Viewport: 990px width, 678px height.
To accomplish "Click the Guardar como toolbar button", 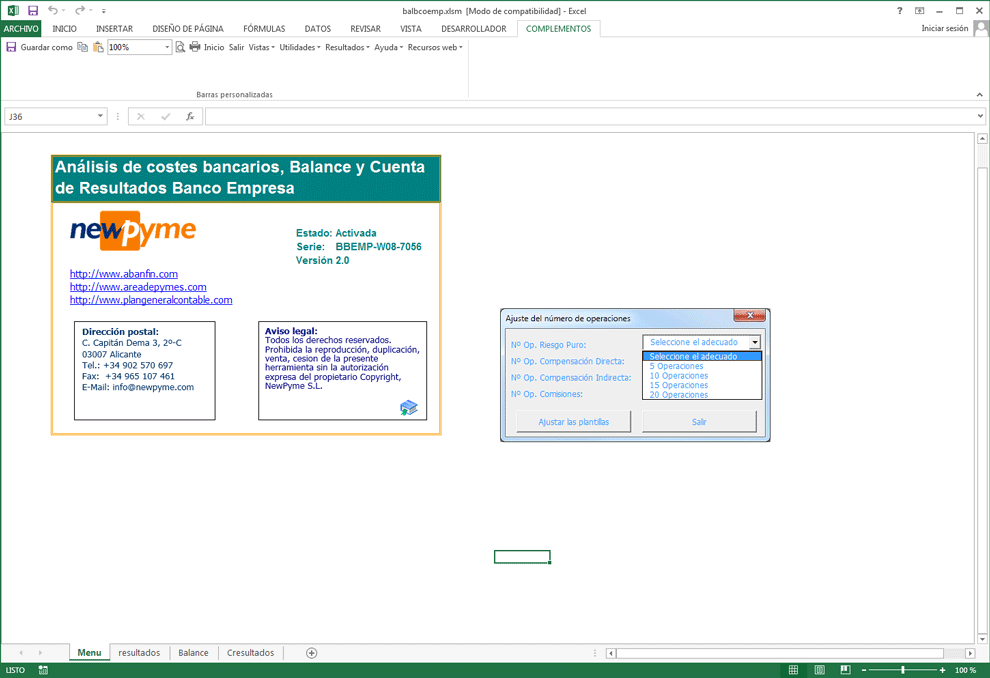I will click(x=46, y=47).
